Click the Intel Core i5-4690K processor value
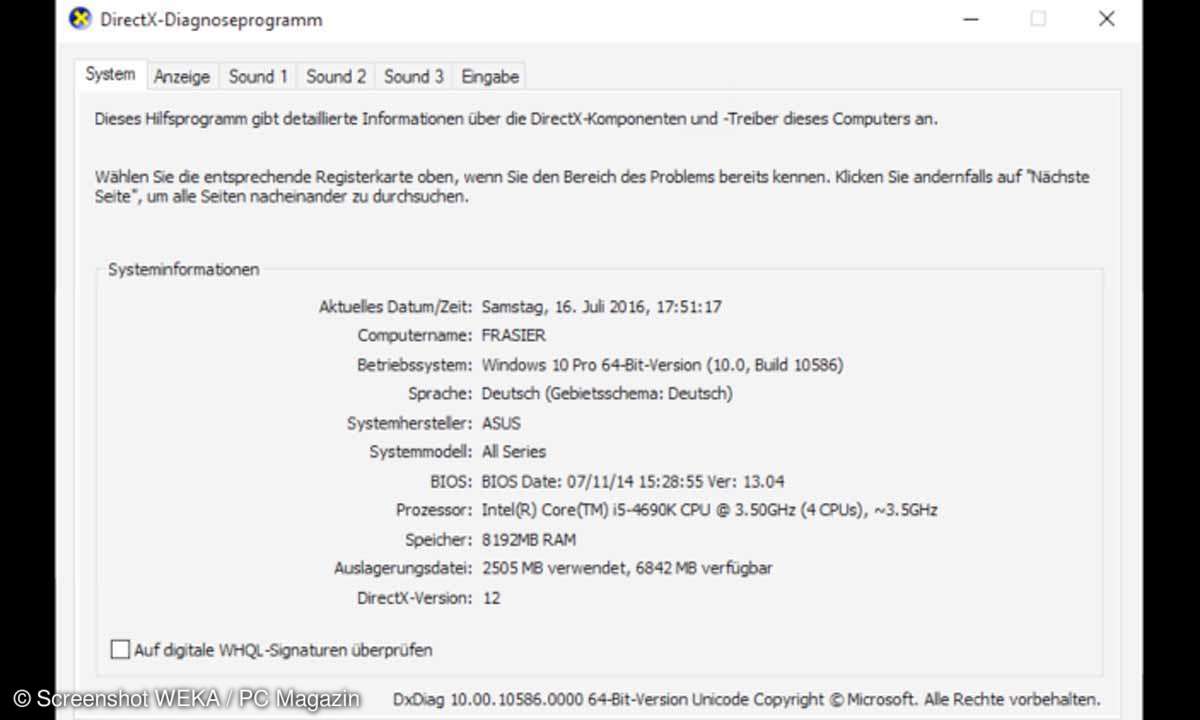The image size is (1200, 720). click(x=709, y=510)
